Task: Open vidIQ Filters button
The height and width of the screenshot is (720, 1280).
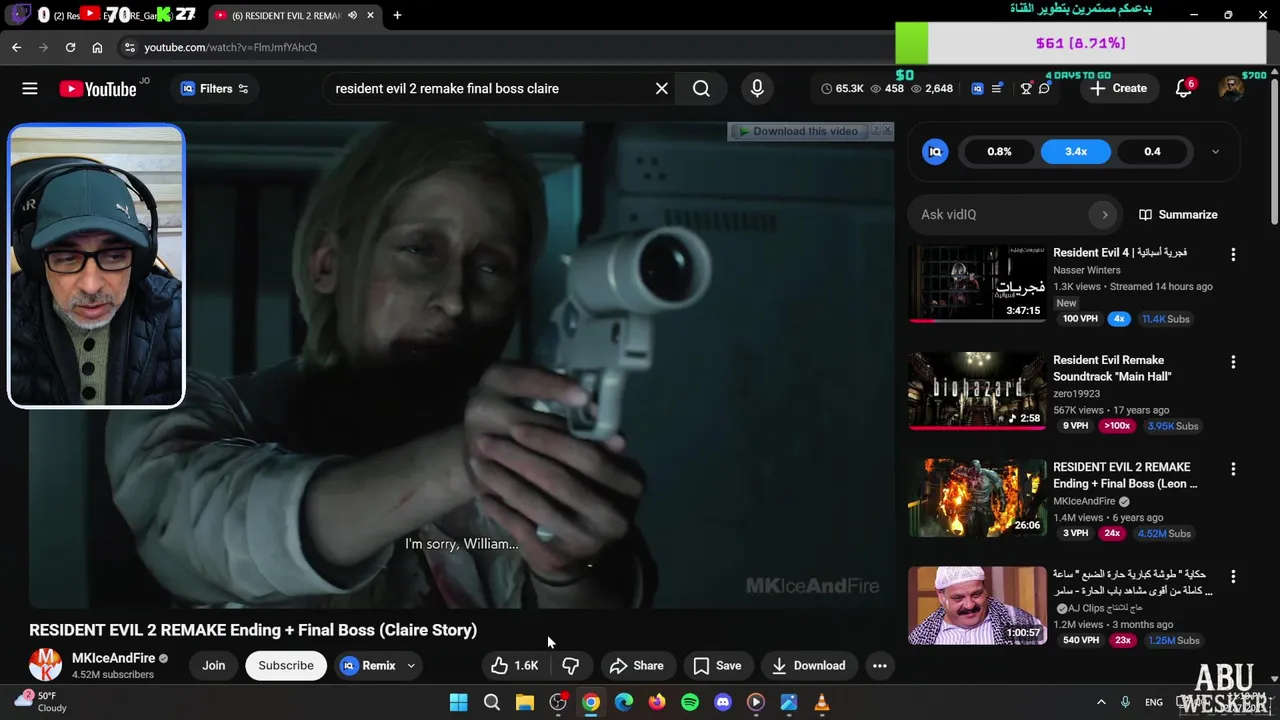Action: coord(214,88)
